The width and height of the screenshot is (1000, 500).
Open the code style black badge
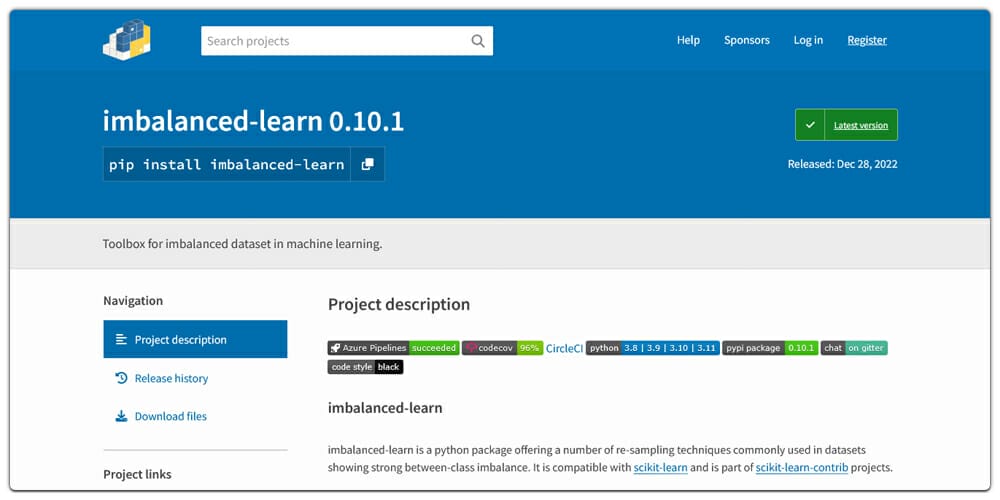(365, 367)
